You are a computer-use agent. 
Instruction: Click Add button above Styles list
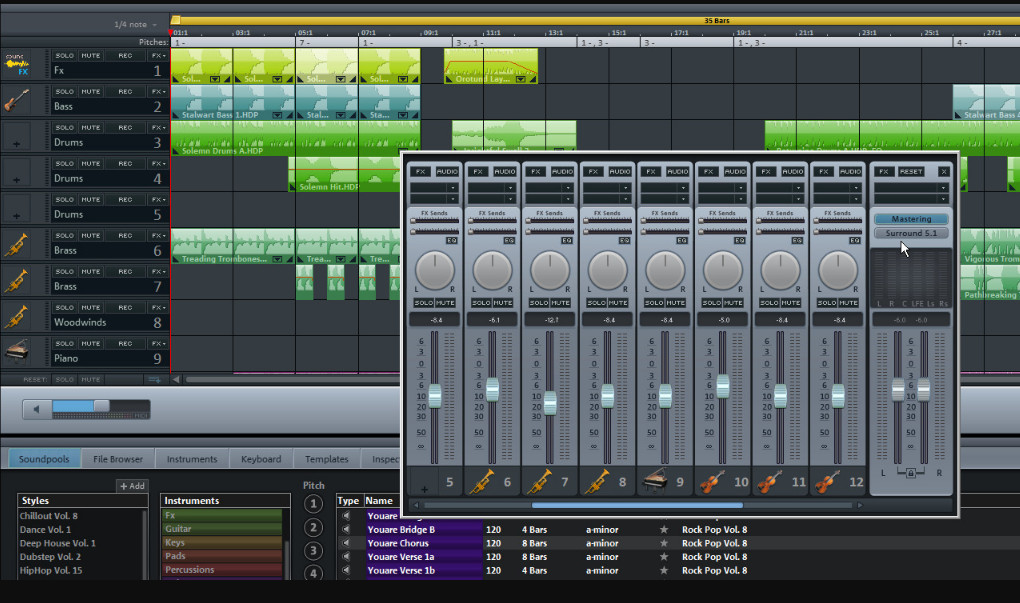[x=133, y=486]
